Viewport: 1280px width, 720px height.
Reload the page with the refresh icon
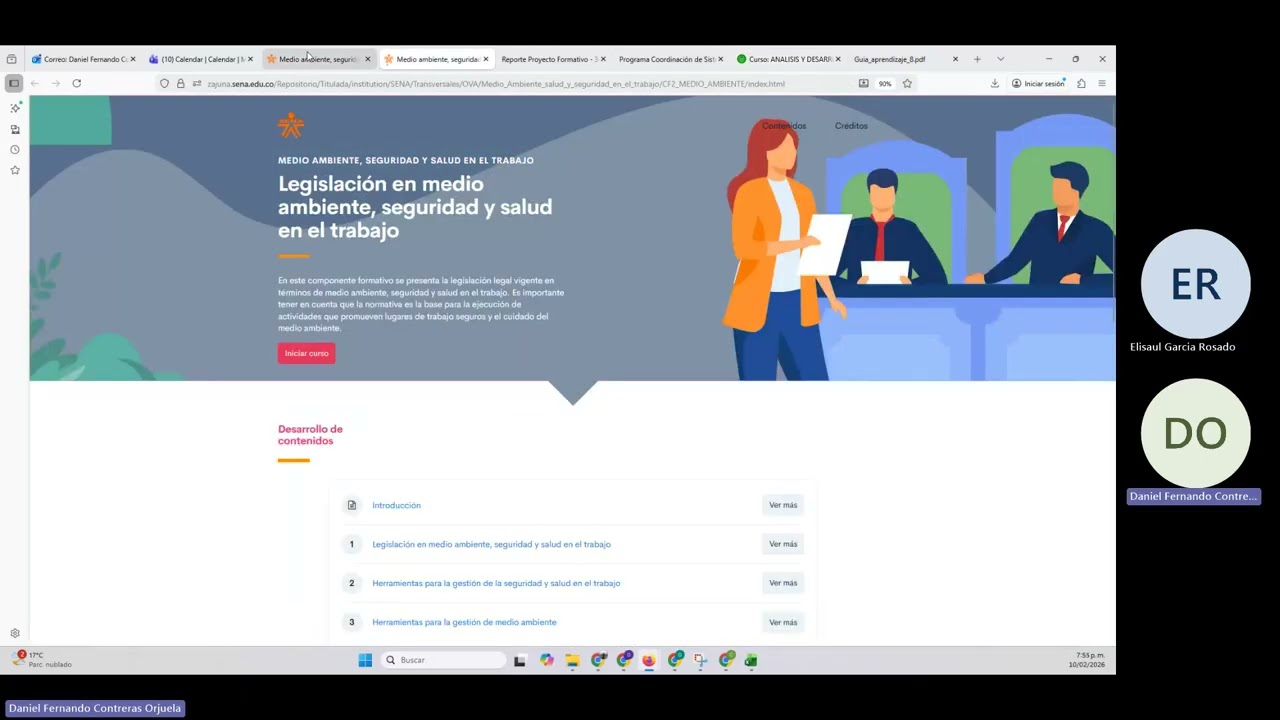click(76, 83)
